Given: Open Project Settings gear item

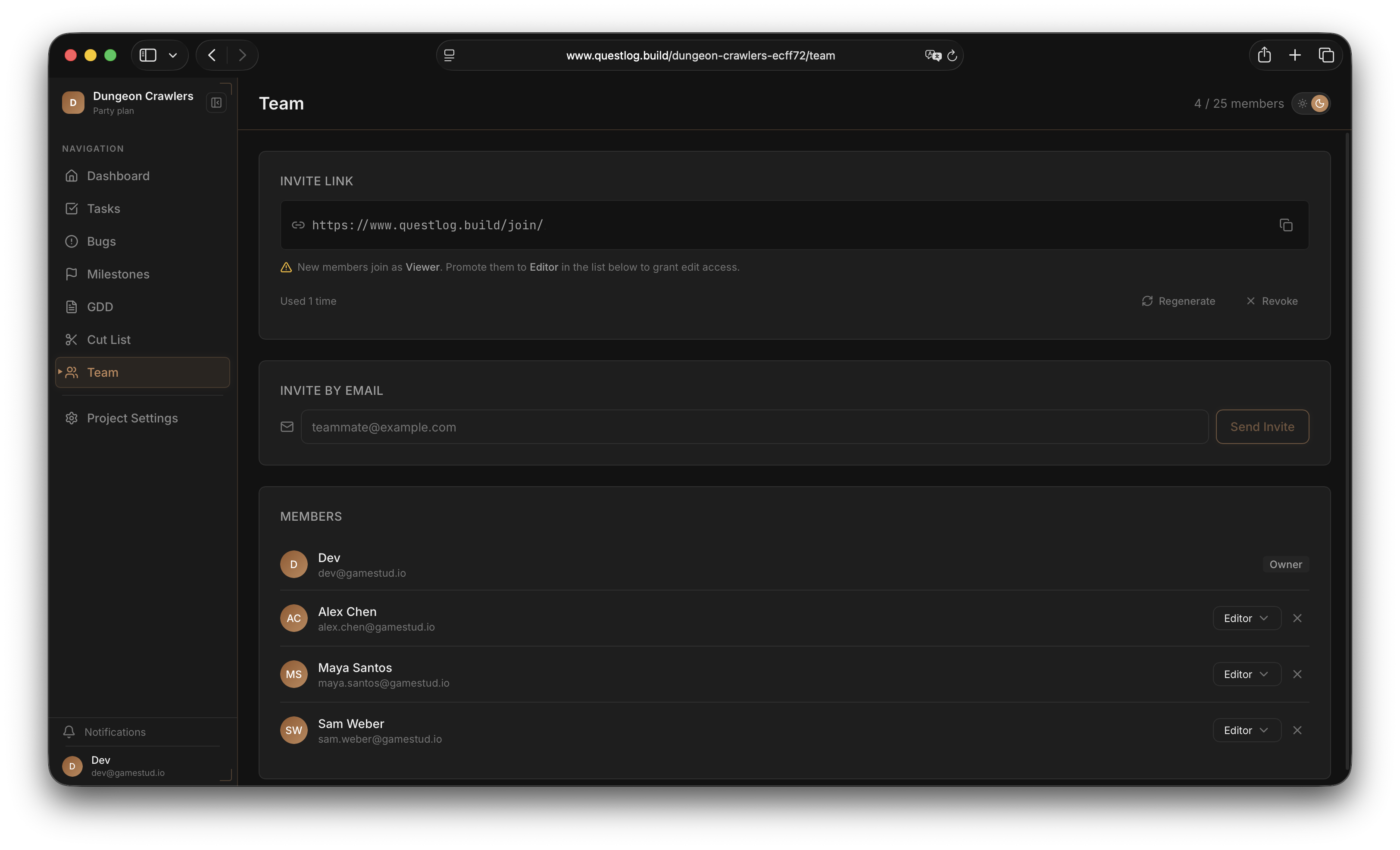Looking at the screenshot, I should [132, 418].
